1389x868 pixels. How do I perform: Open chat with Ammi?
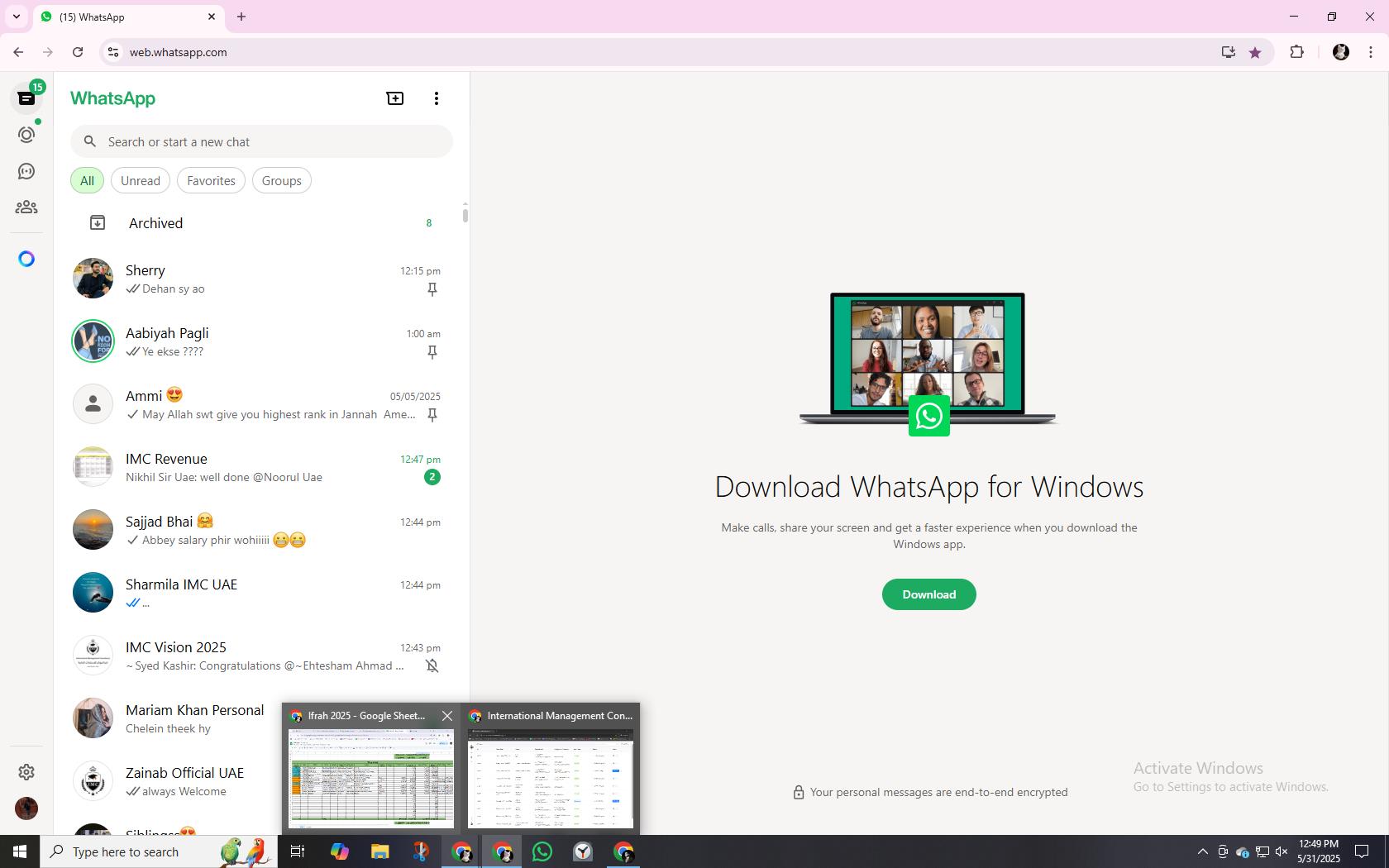tap(261, 404)
